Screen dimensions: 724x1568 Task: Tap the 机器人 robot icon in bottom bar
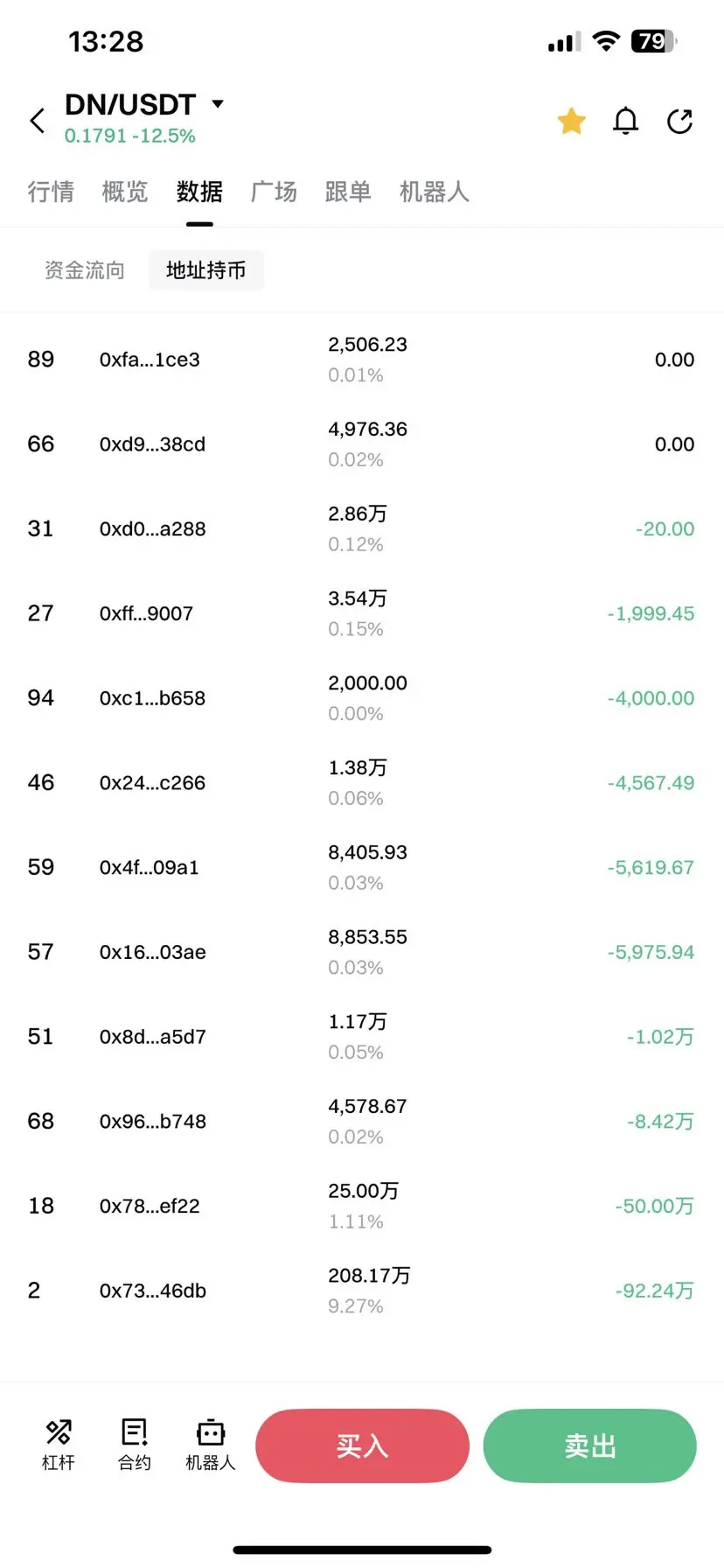[211, 1445]
